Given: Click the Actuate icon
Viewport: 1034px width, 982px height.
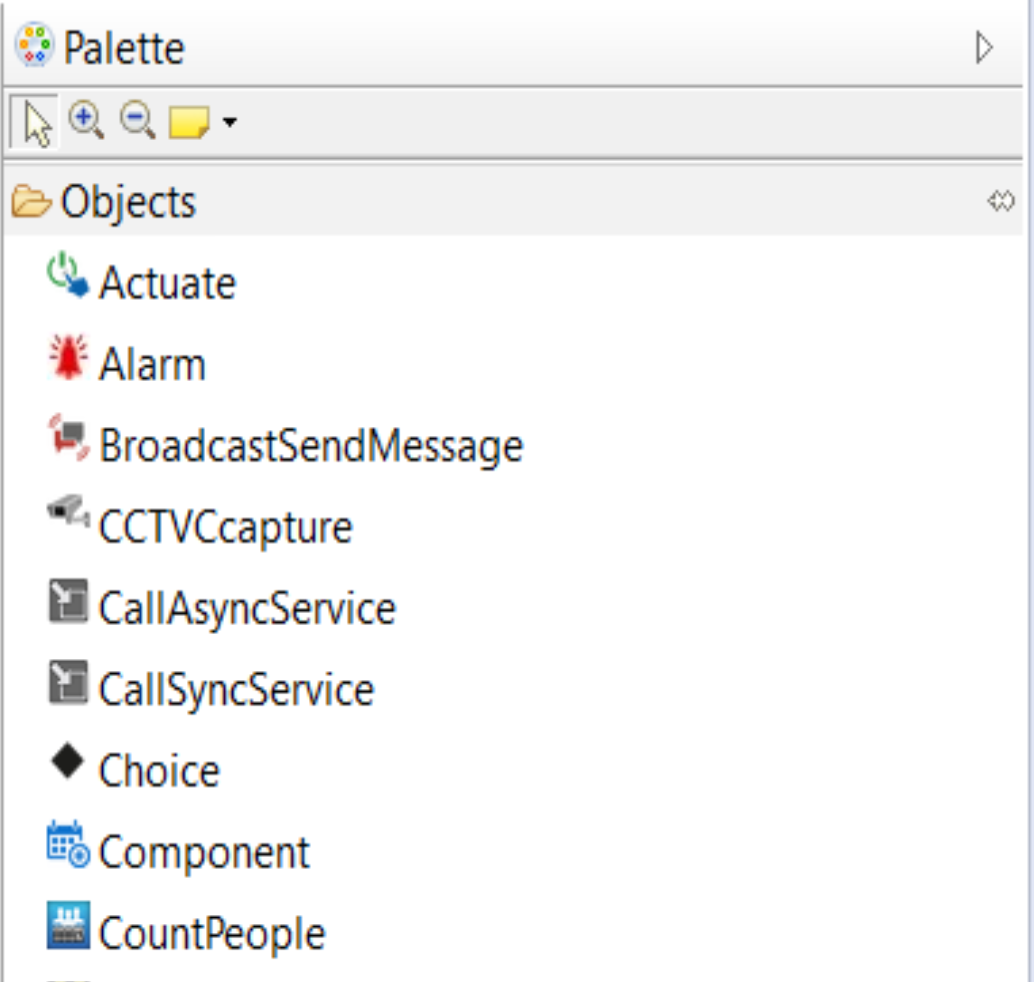Looking at the screenshot, I should [x=67, y=276].
